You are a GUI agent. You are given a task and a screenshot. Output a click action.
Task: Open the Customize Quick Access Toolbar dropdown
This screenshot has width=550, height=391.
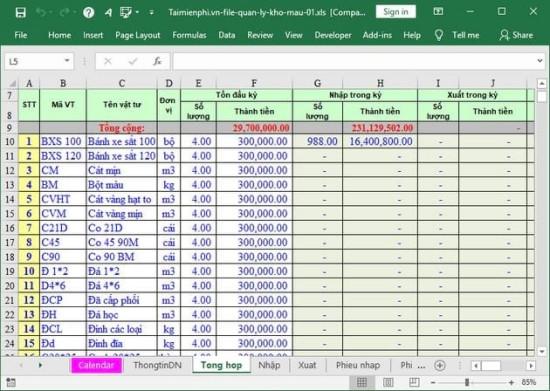[152, 13]
